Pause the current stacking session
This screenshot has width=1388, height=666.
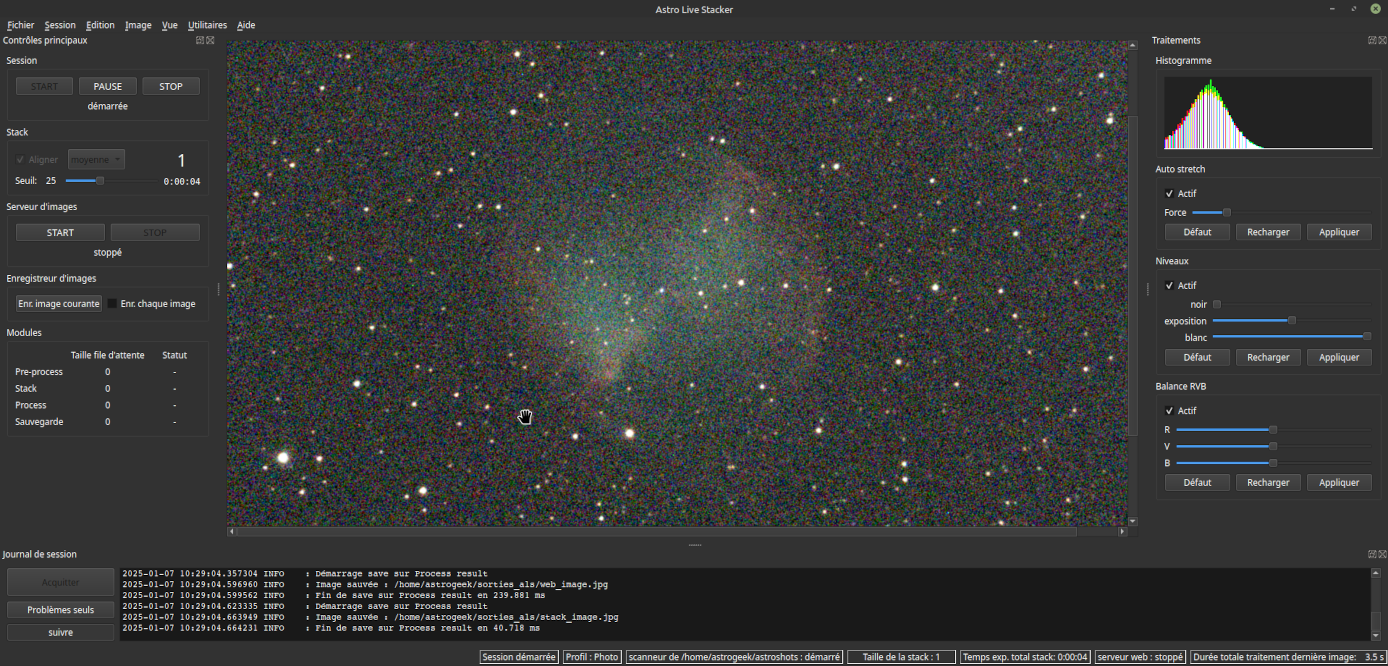(107, 86)
